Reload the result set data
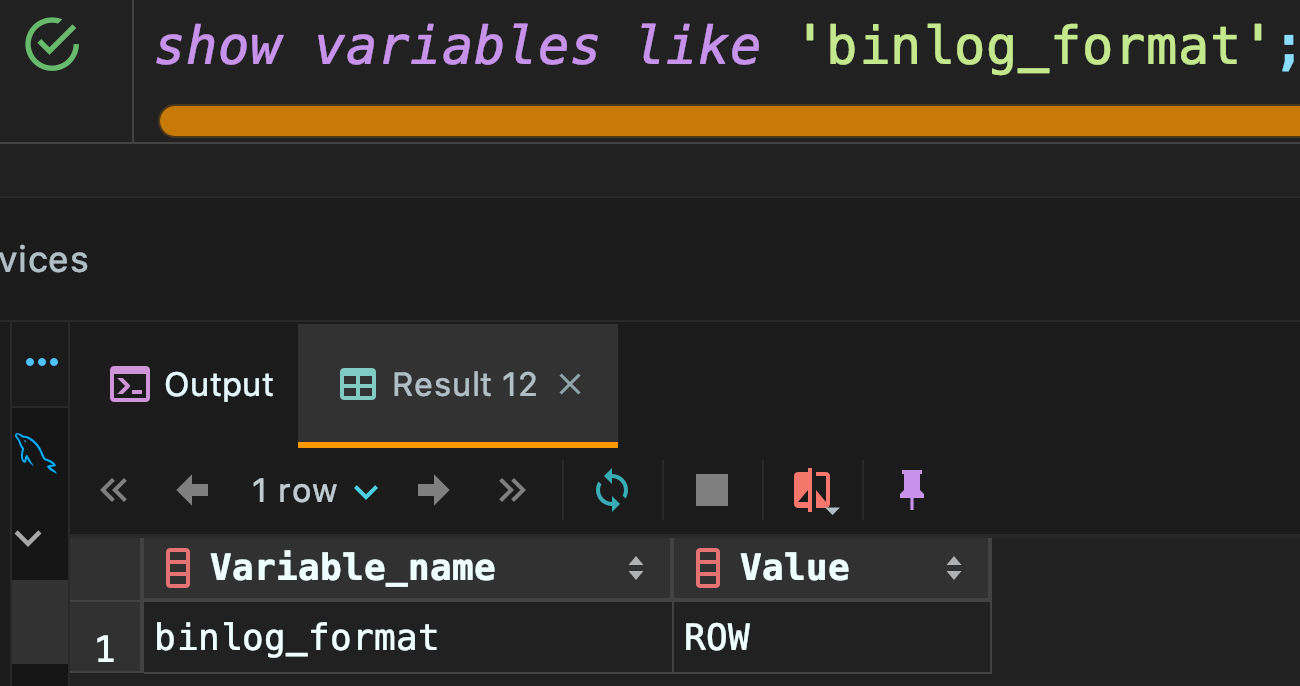Viewport: 1300px width, 686px height. pyautogui.click(x=612, y=490)
